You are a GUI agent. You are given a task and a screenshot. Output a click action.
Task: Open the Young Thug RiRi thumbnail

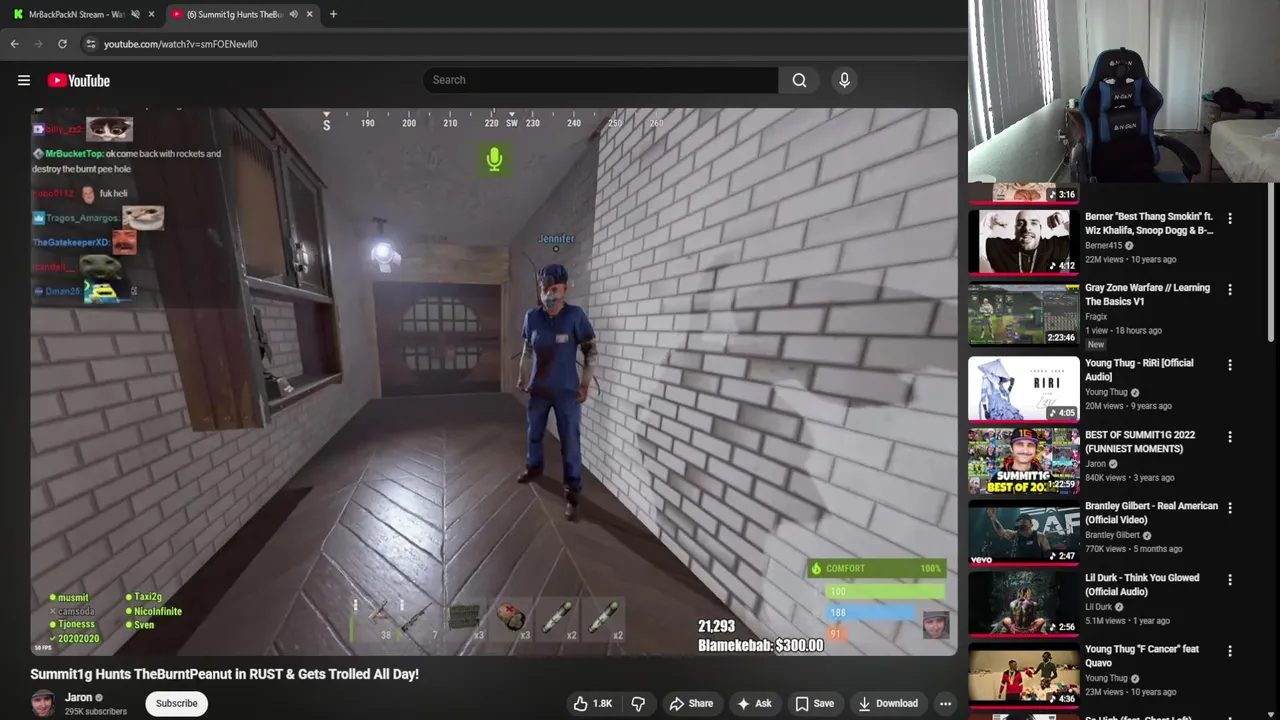(1023, 389)
